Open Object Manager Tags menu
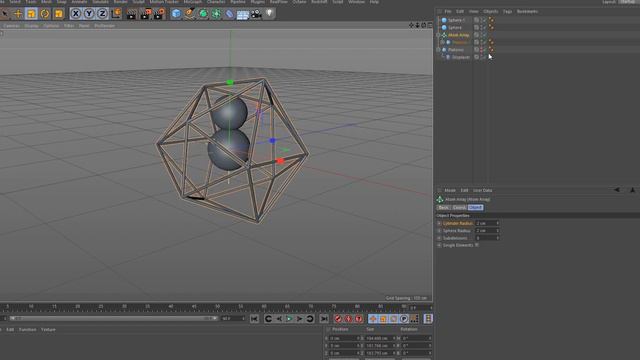Screen dimensions: 640x360 (507, 11)
